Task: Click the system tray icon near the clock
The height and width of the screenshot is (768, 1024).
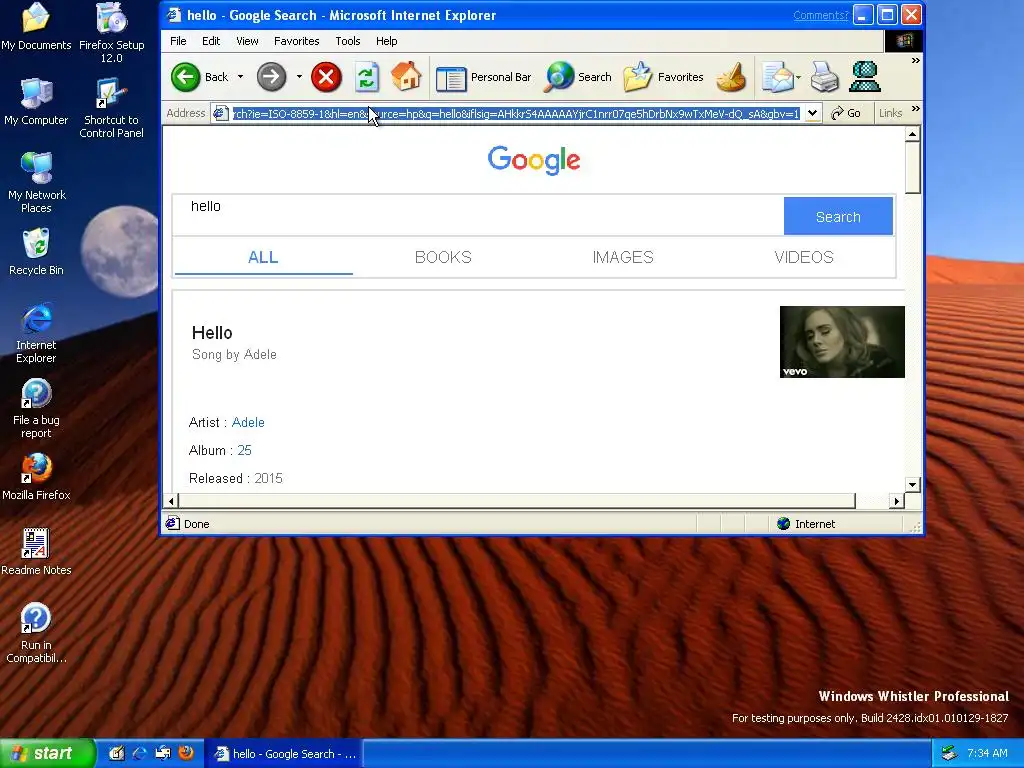Action: coord(950,753)
